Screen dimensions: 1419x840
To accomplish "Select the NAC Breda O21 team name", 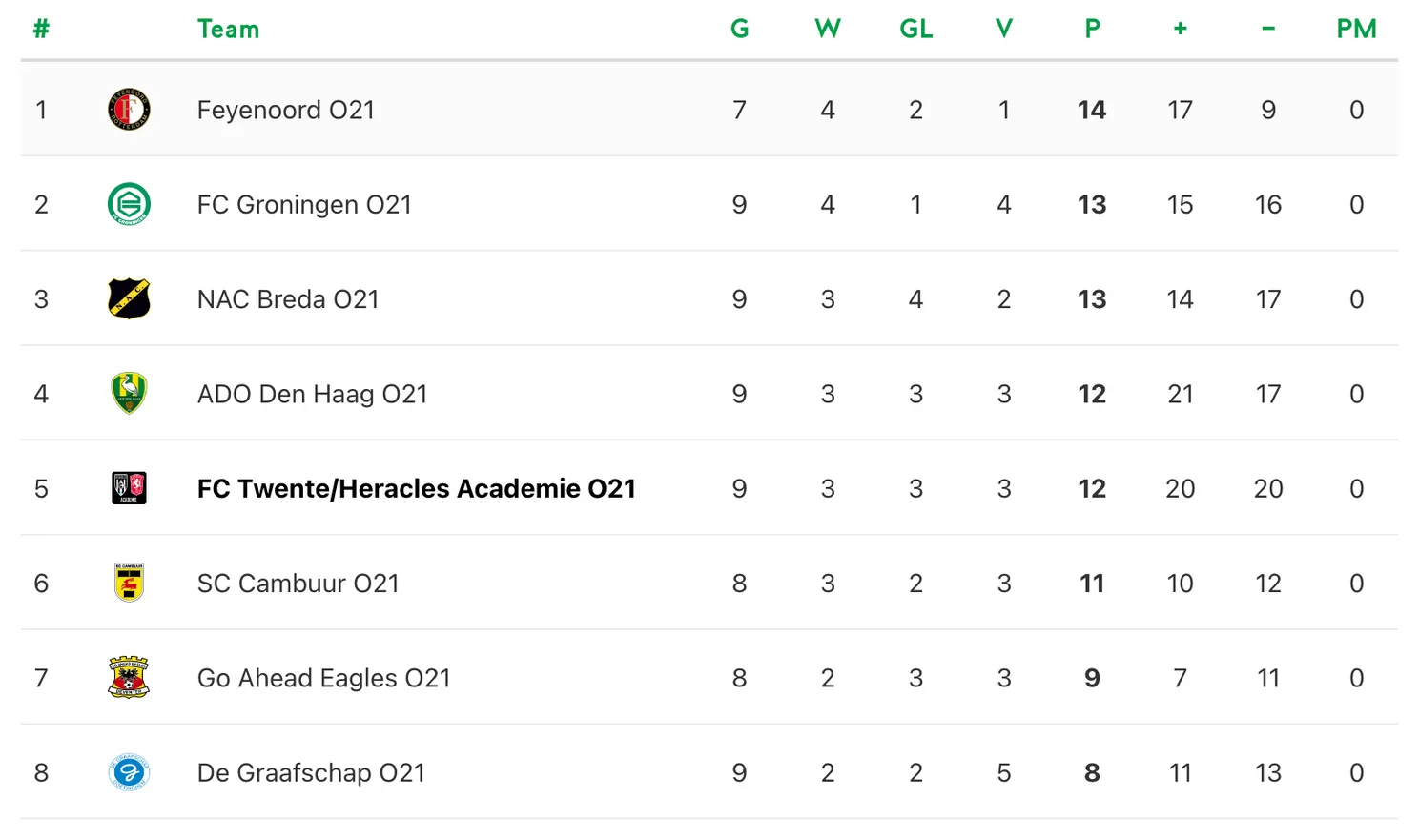I will (x=288, y=299).
